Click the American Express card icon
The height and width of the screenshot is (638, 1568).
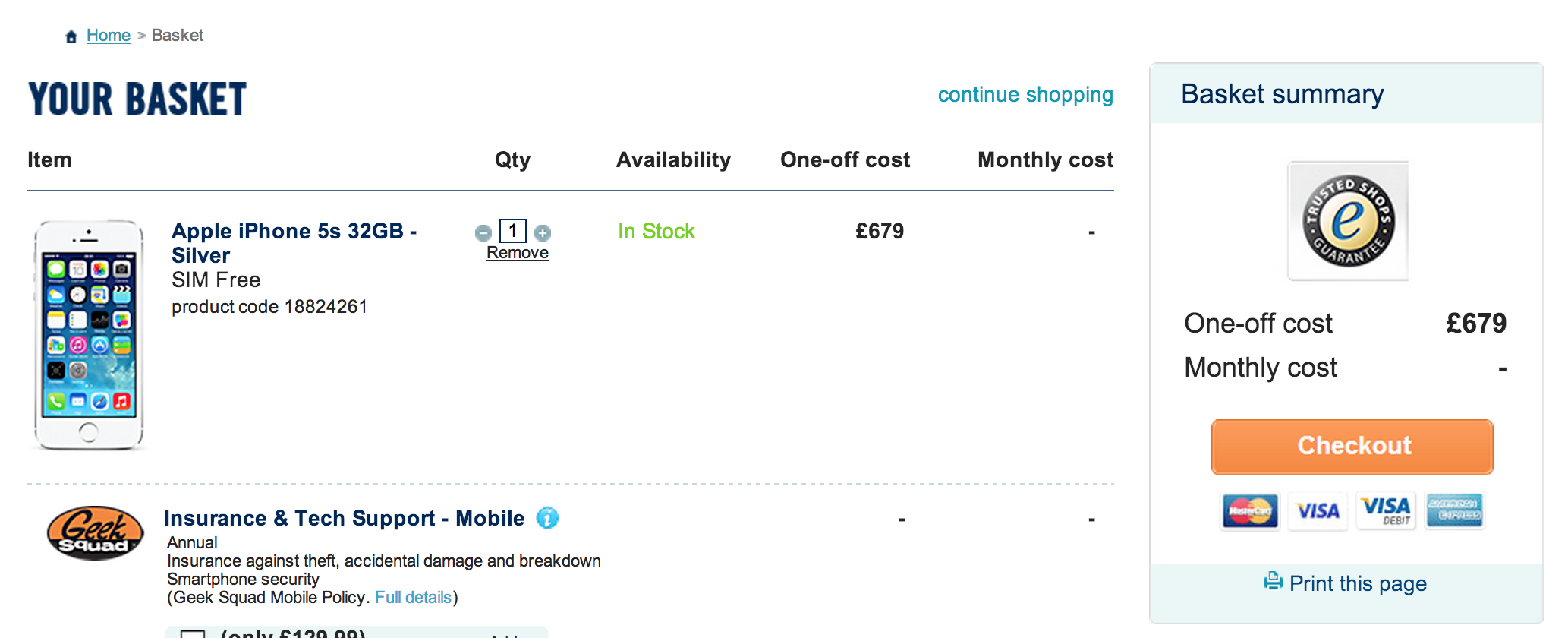pos(1454,510)
